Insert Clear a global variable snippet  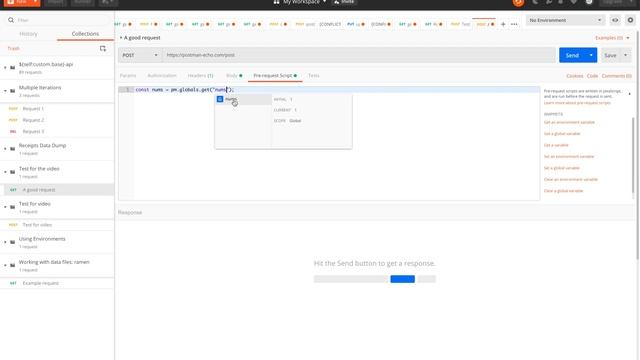[x=563, y=191]
